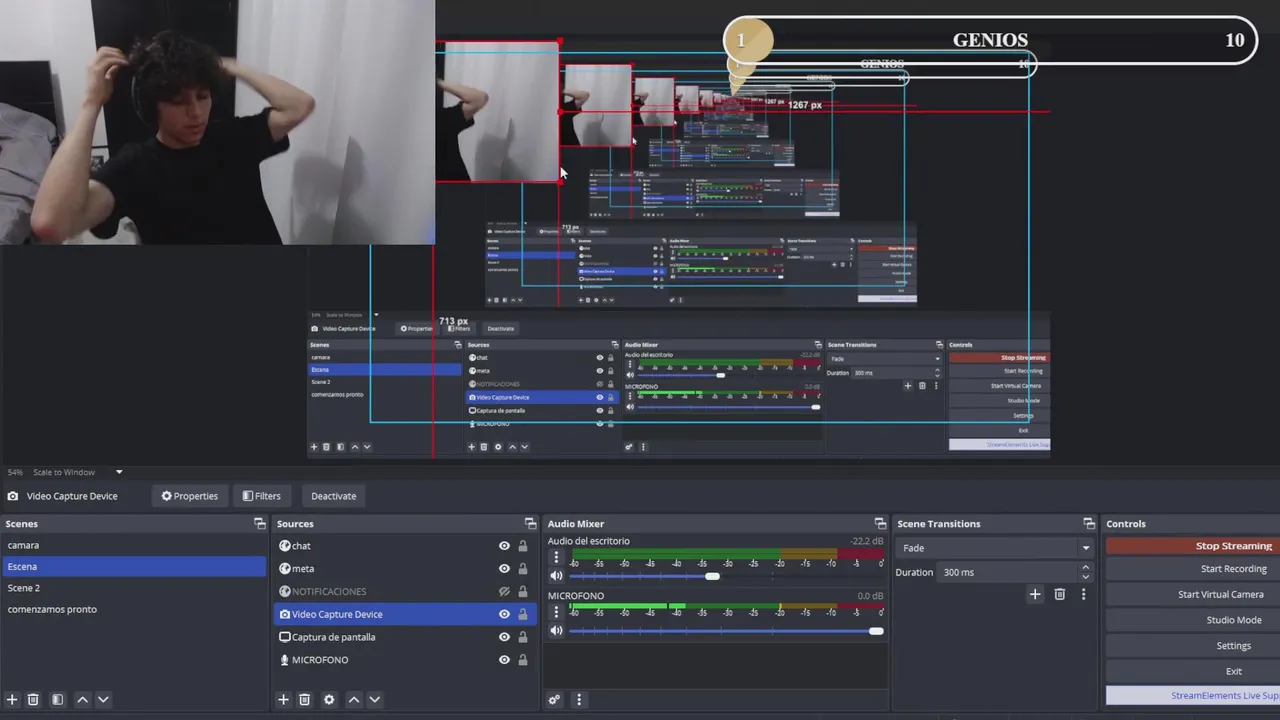
Task: Click the Exit button
Action: (1192, 671)
